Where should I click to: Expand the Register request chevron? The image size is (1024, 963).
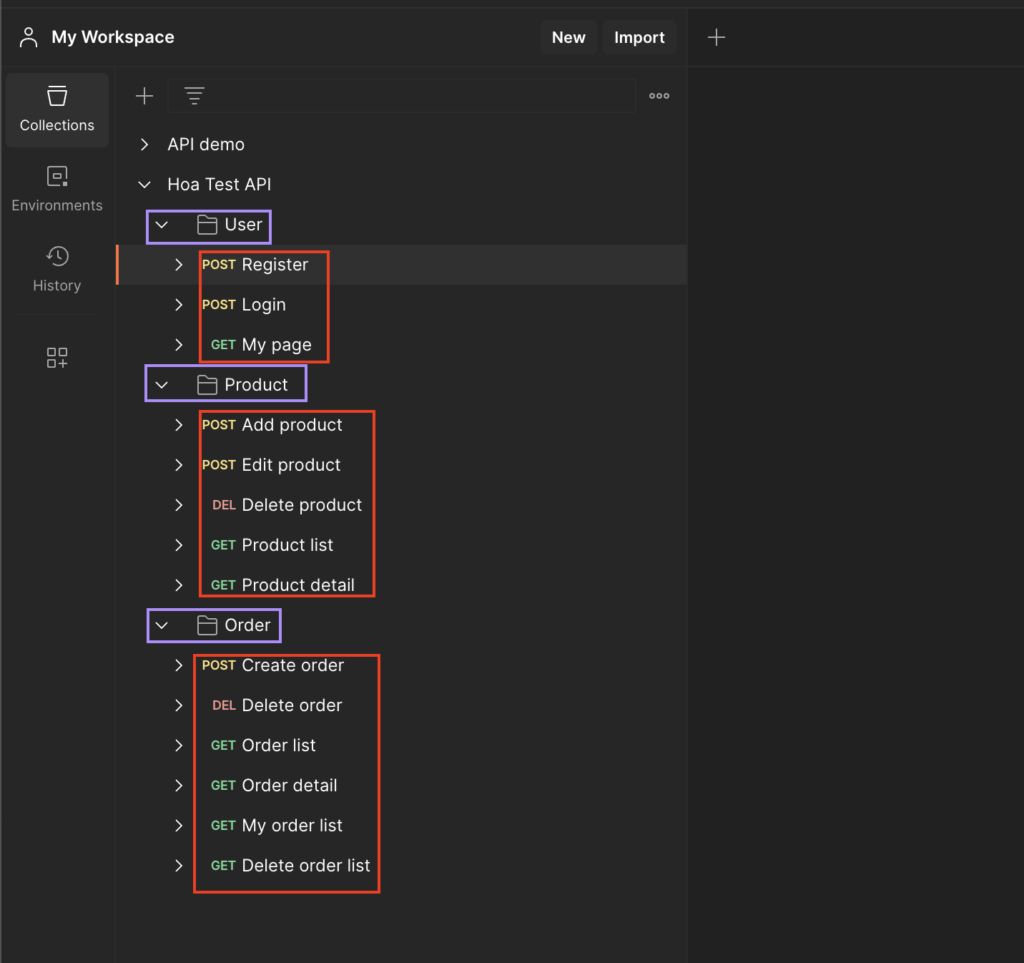tap(178, 264)
